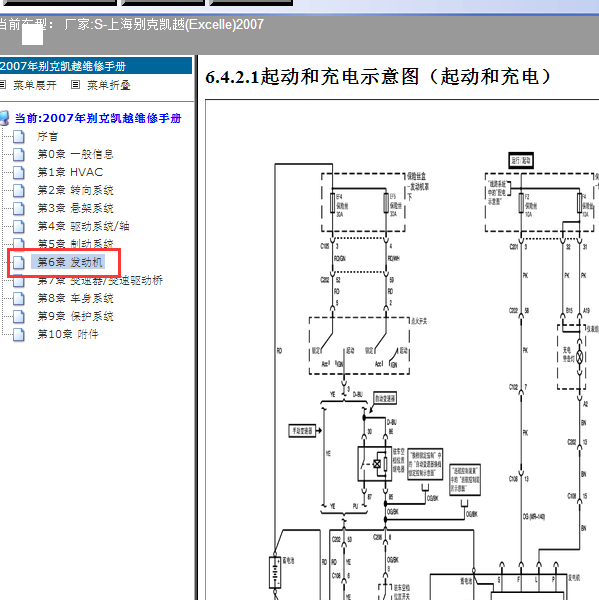This screenshot has width=599, height=600.
Task: Click page icon beside 第0章 一般信息
Action: 19,154
